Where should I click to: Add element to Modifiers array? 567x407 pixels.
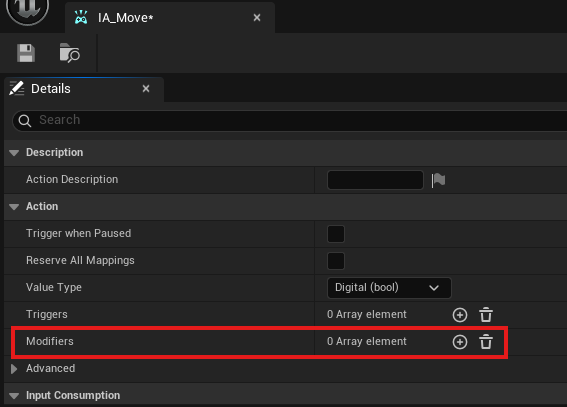point(460,342)
